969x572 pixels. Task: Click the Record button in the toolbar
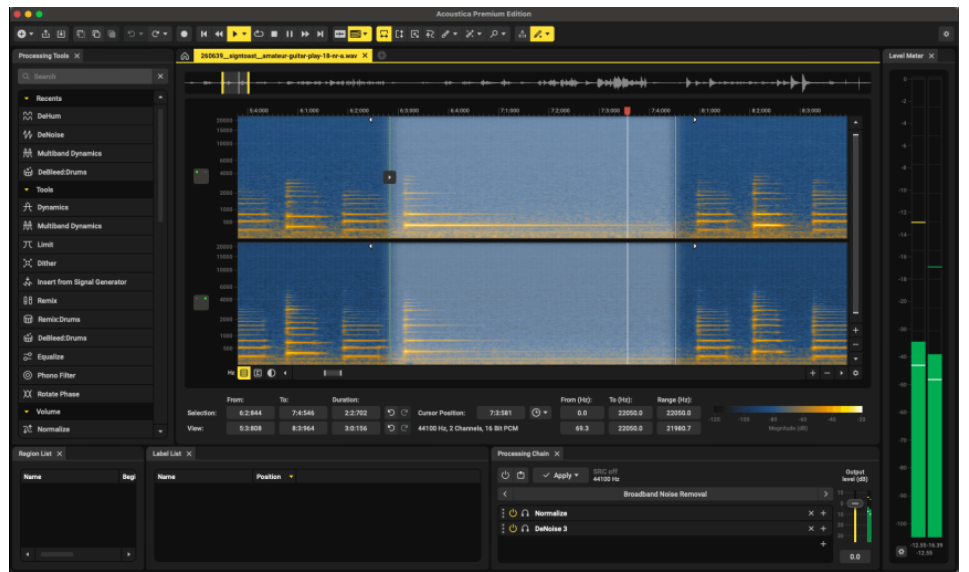click(184, 34)
